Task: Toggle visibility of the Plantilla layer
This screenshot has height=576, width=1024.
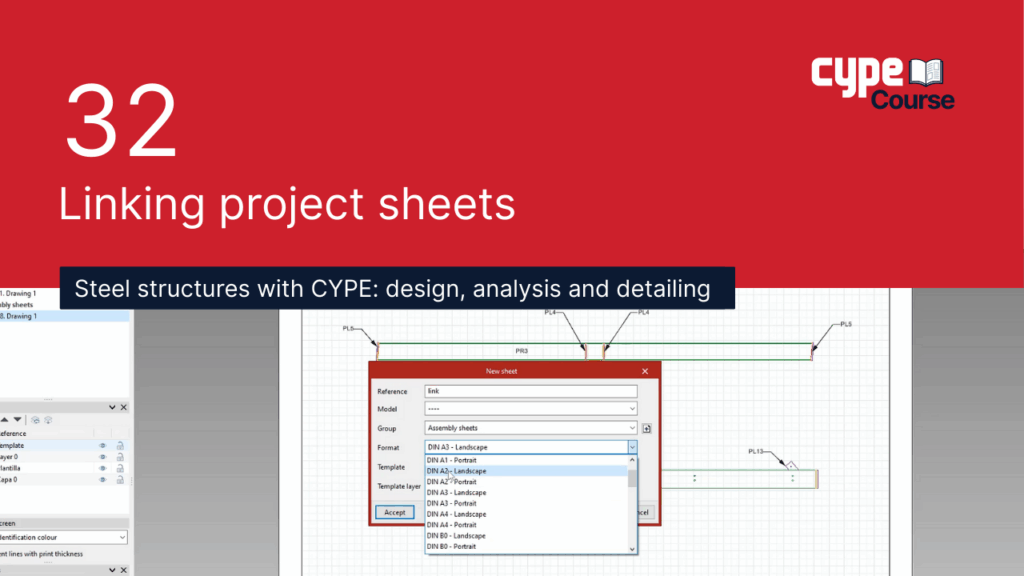Action: 102,468
